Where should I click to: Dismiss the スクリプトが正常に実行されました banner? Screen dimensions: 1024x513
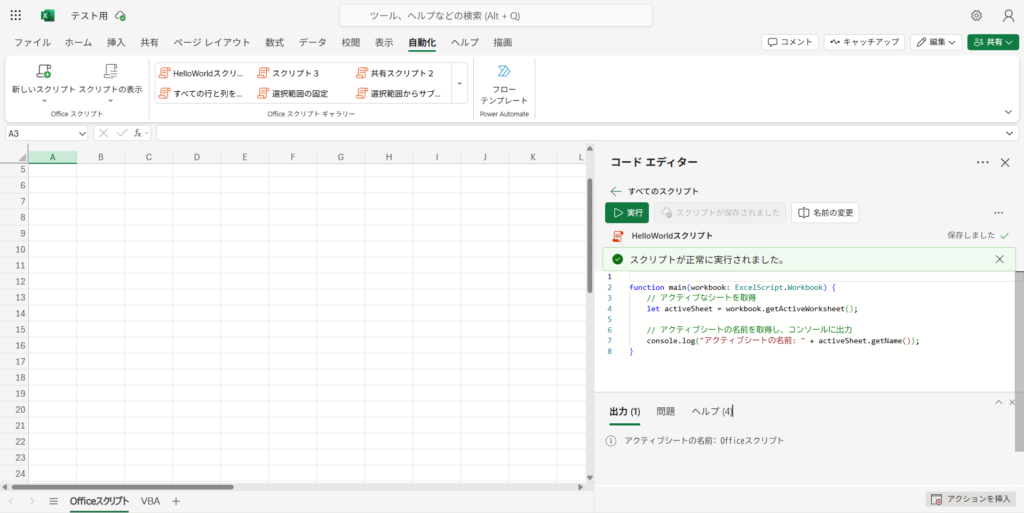pyautogui.click(x=999, y=259)
